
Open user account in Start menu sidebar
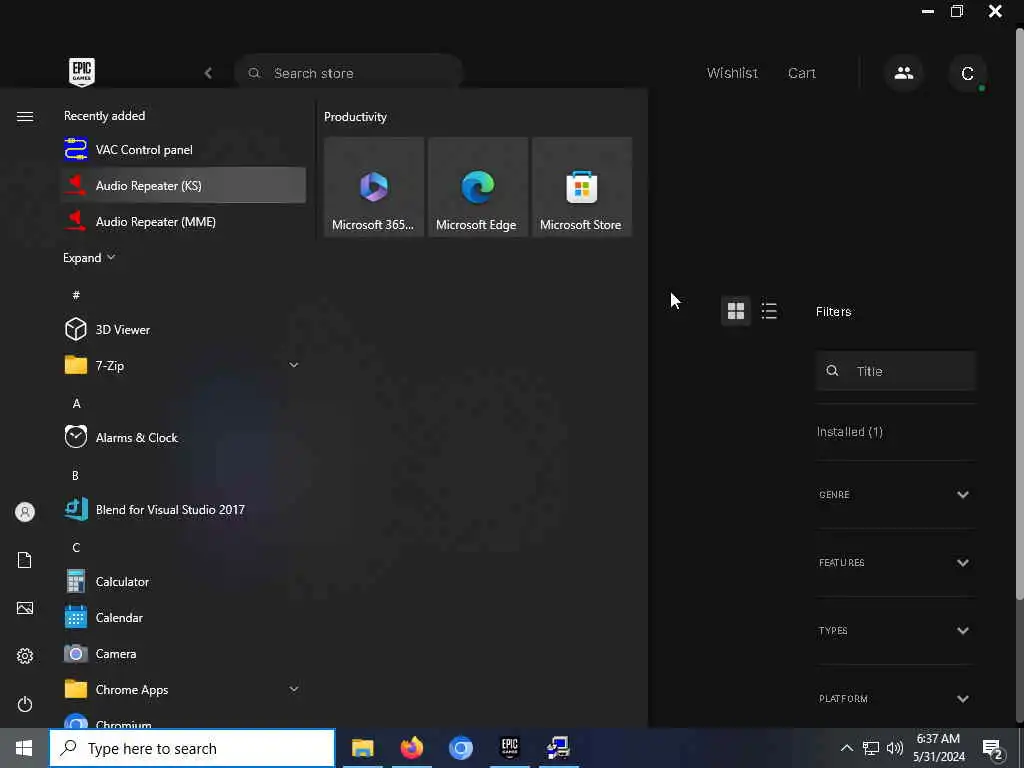tap(25, 512)
